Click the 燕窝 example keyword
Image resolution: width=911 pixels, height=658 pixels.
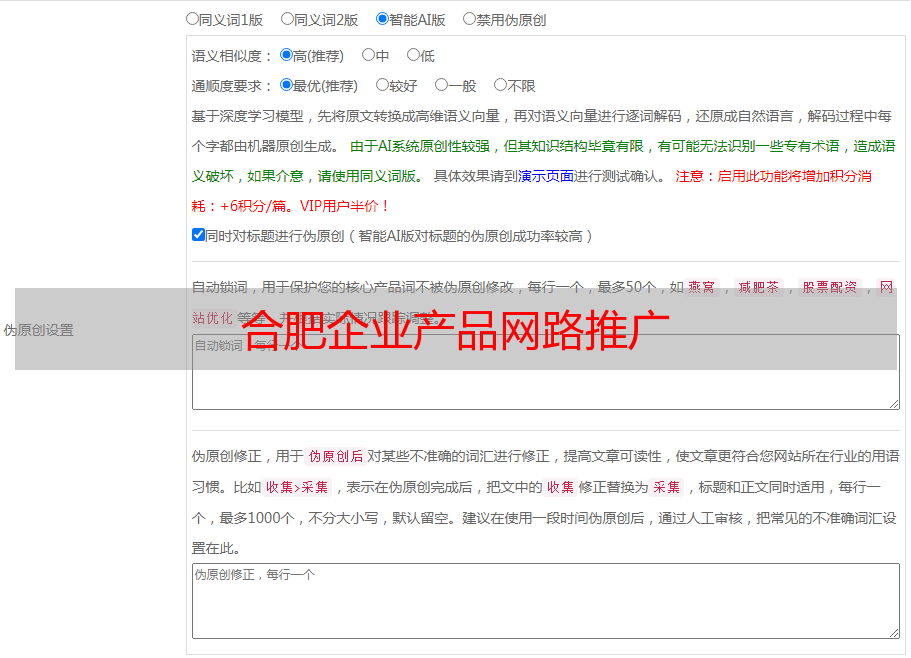702,287
